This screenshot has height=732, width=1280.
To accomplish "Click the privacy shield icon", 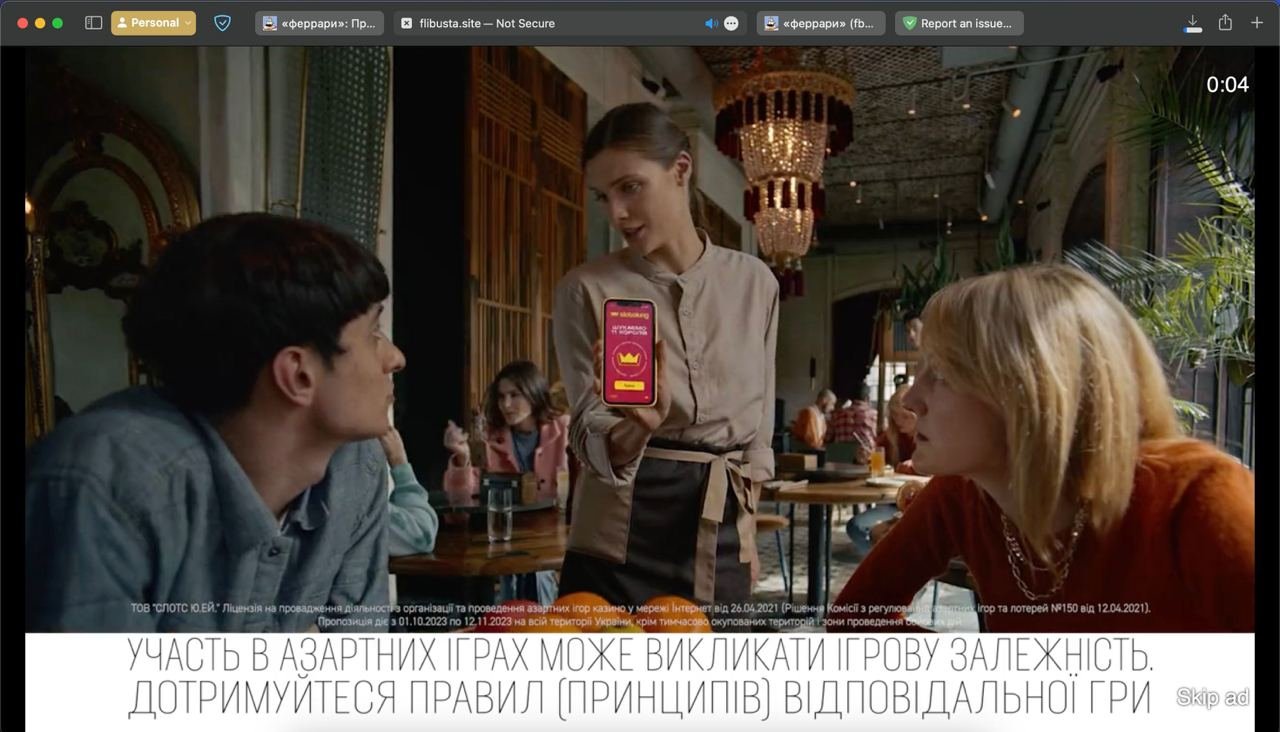I will coord(222,23).
